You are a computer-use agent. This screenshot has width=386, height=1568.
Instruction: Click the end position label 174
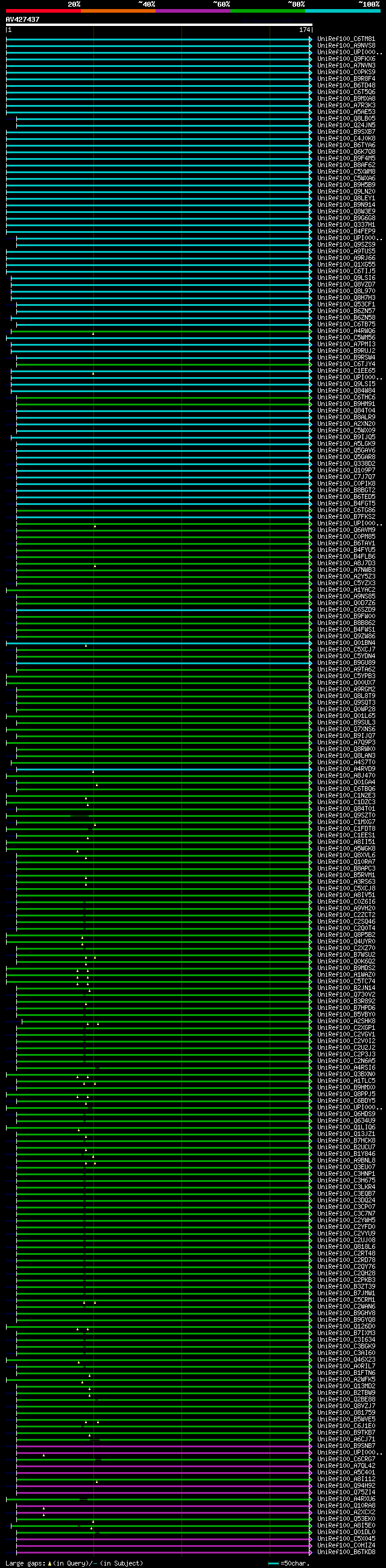point(305,30)
